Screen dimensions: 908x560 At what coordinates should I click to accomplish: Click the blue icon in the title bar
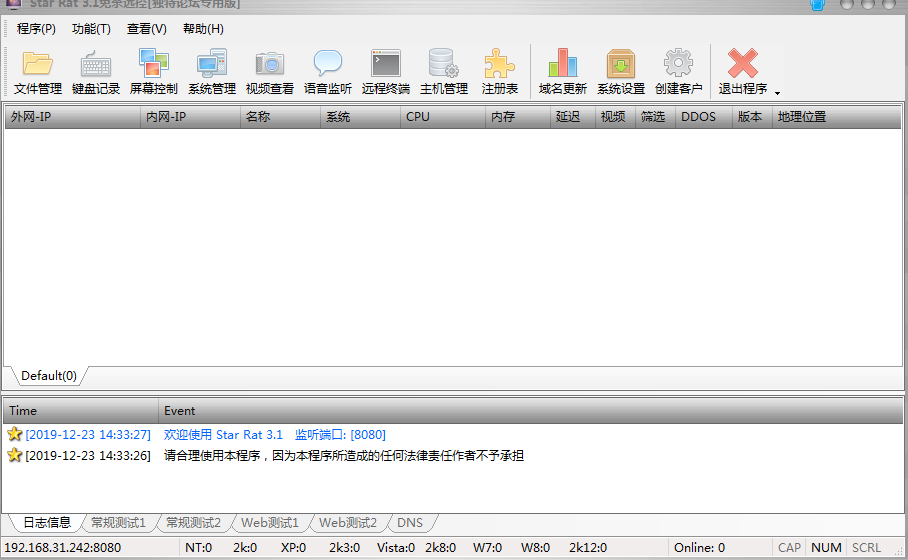tap(818, 5)
